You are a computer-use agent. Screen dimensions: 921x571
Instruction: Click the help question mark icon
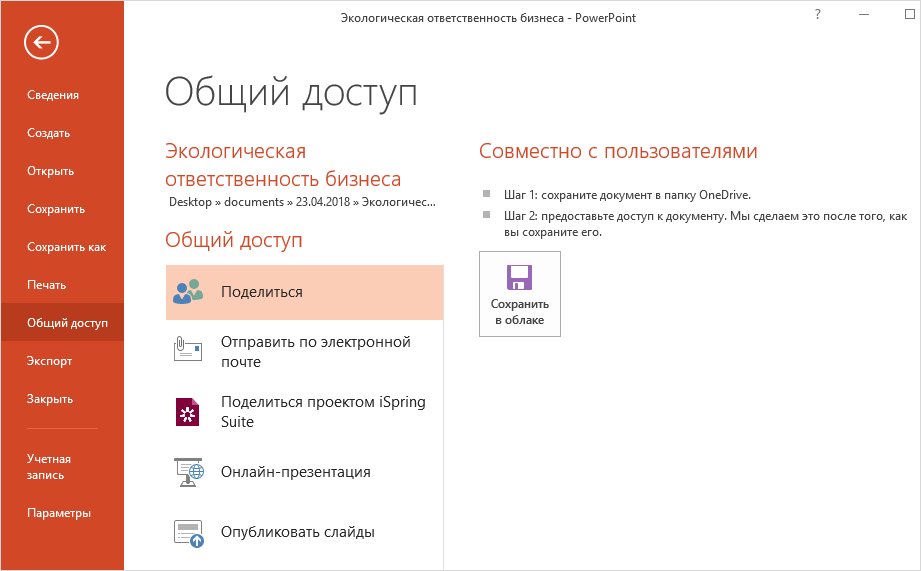click(818, 15)
